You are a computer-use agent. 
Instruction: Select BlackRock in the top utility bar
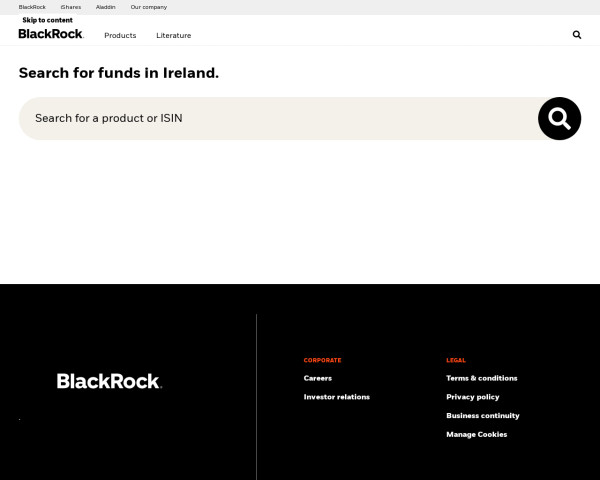pyautogui.click(x=32, y=7)
